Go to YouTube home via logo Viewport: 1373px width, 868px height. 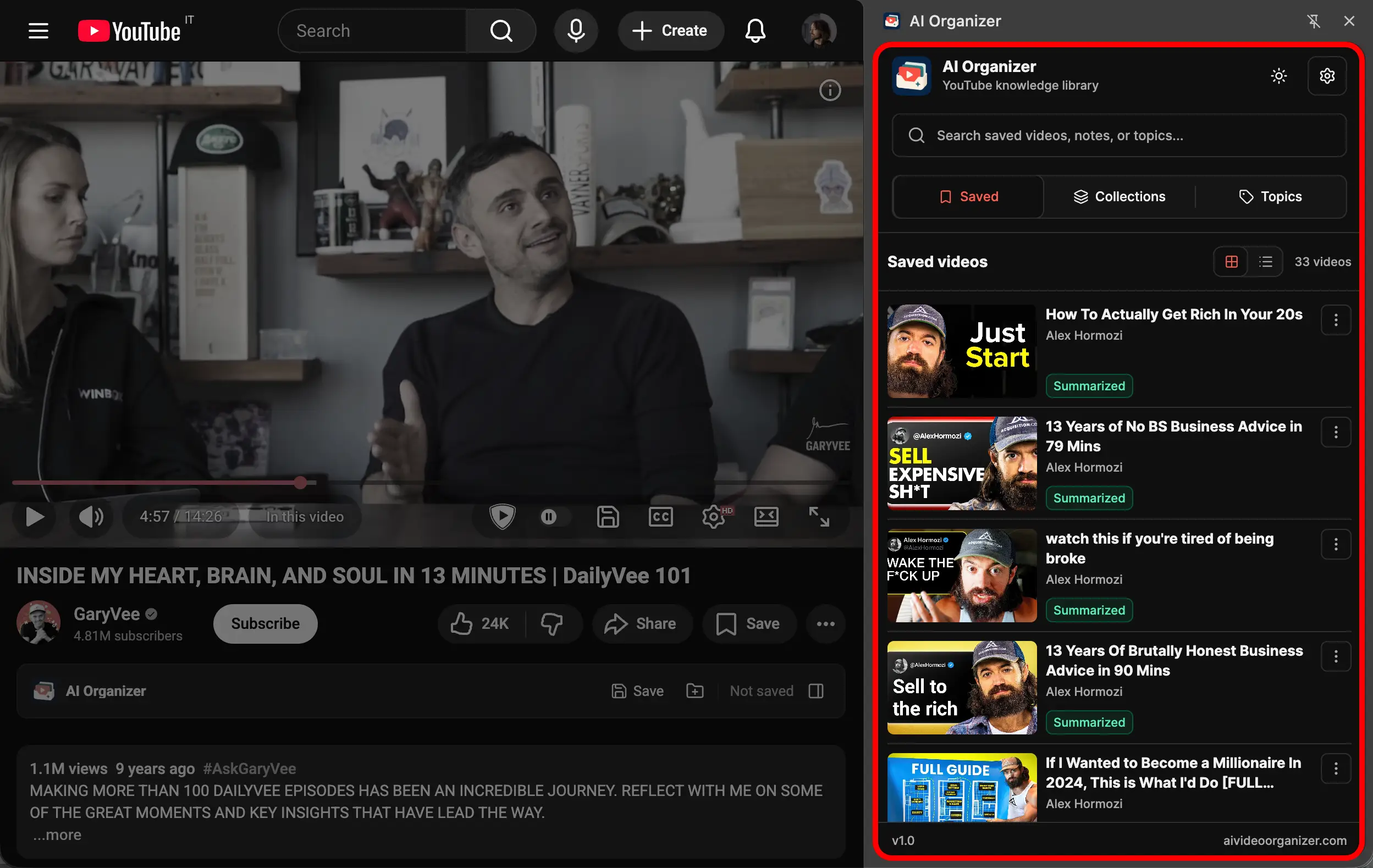pos(129,31)
